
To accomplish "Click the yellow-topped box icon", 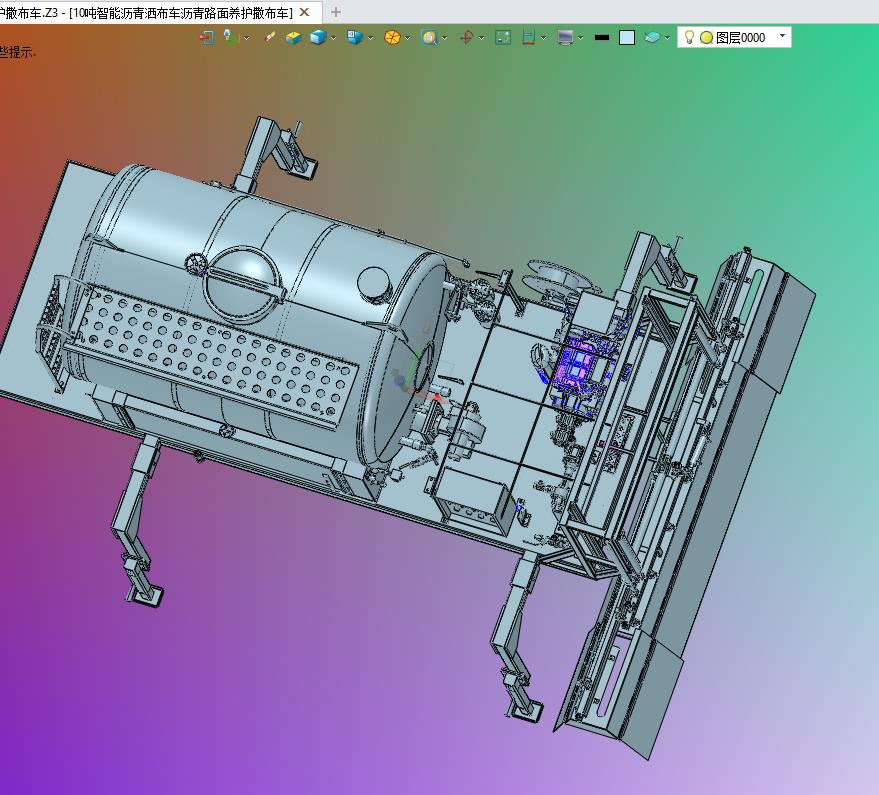I will pos(293,37).
